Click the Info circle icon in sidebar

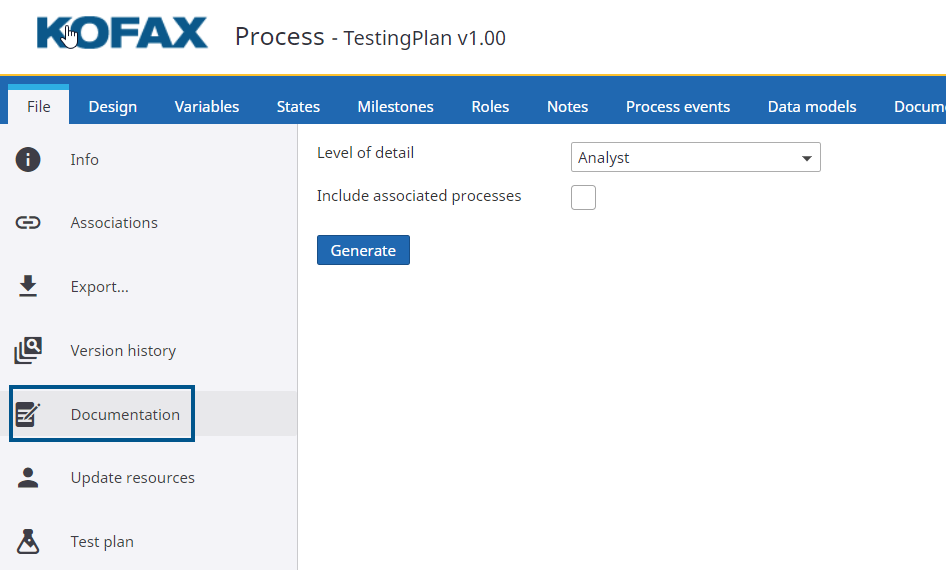(x=28, y=159)
